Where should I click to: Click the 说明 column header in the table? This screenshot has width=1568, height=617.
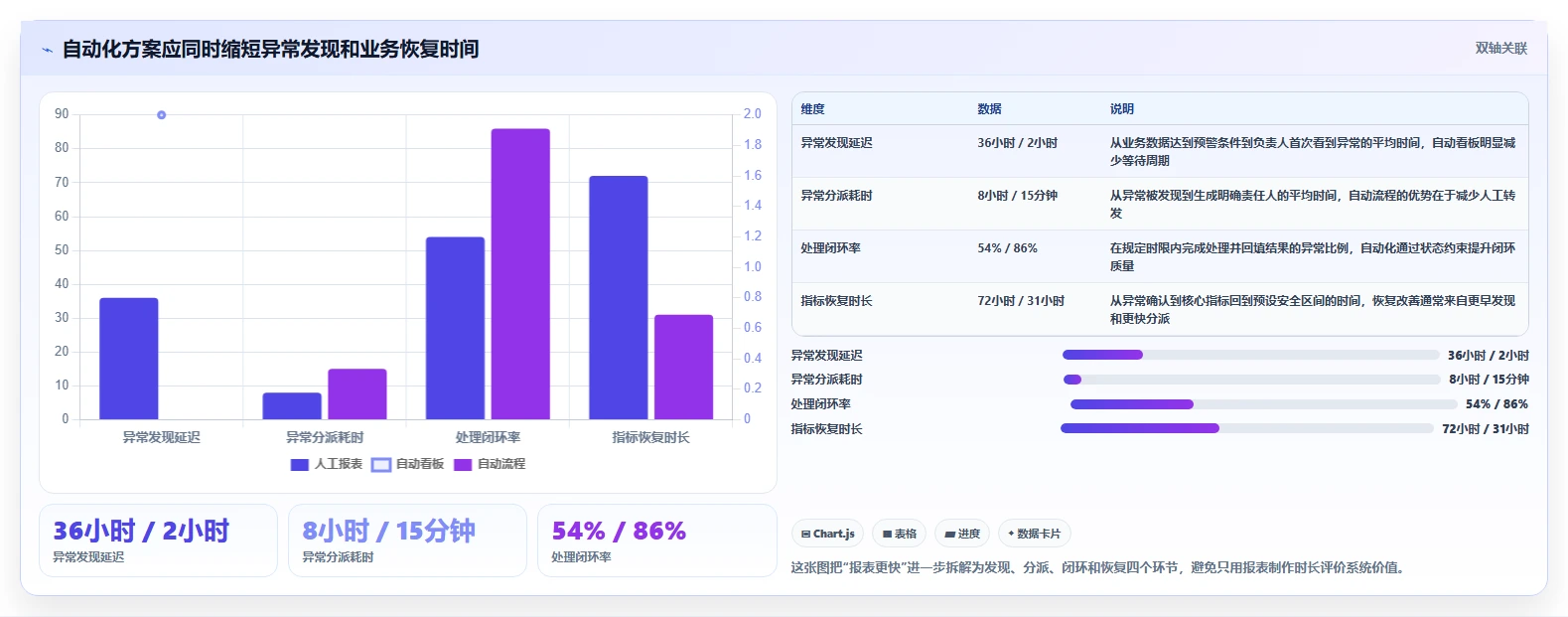pyautogui.click(x=1122, y=109)
